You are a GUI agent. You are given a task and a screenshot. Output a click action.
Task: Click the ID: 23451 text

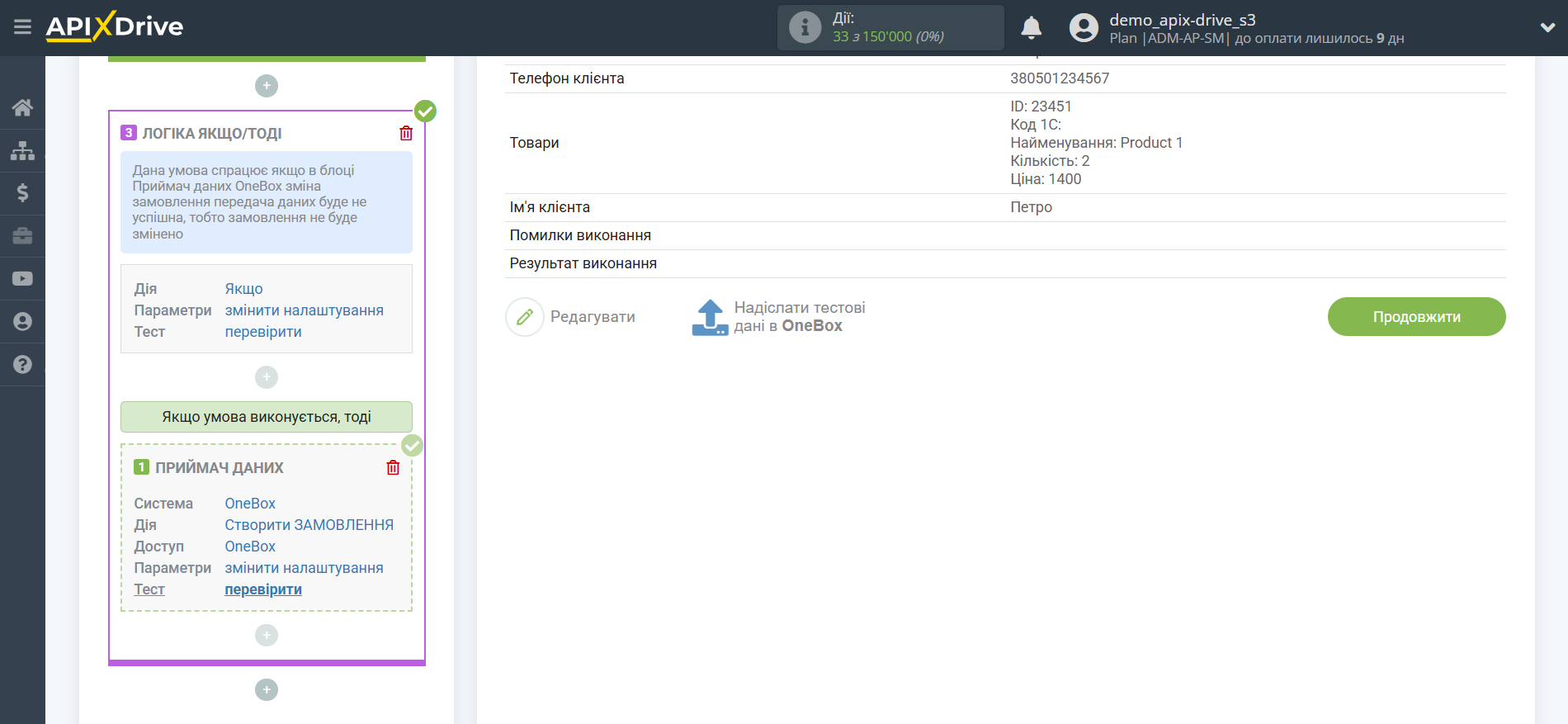[x=1041, y=106]
